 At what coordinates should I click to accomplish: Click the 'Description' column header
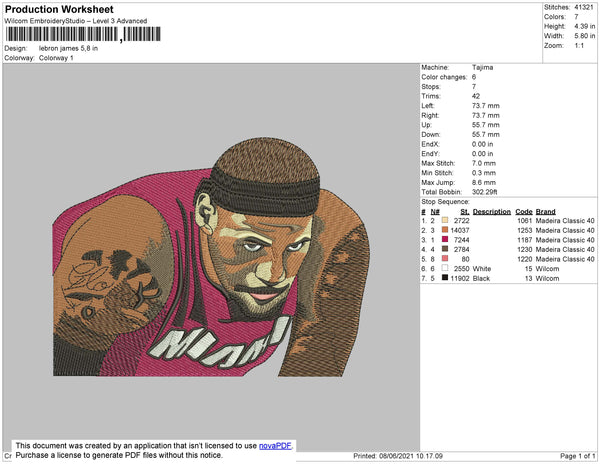(492, 212)
